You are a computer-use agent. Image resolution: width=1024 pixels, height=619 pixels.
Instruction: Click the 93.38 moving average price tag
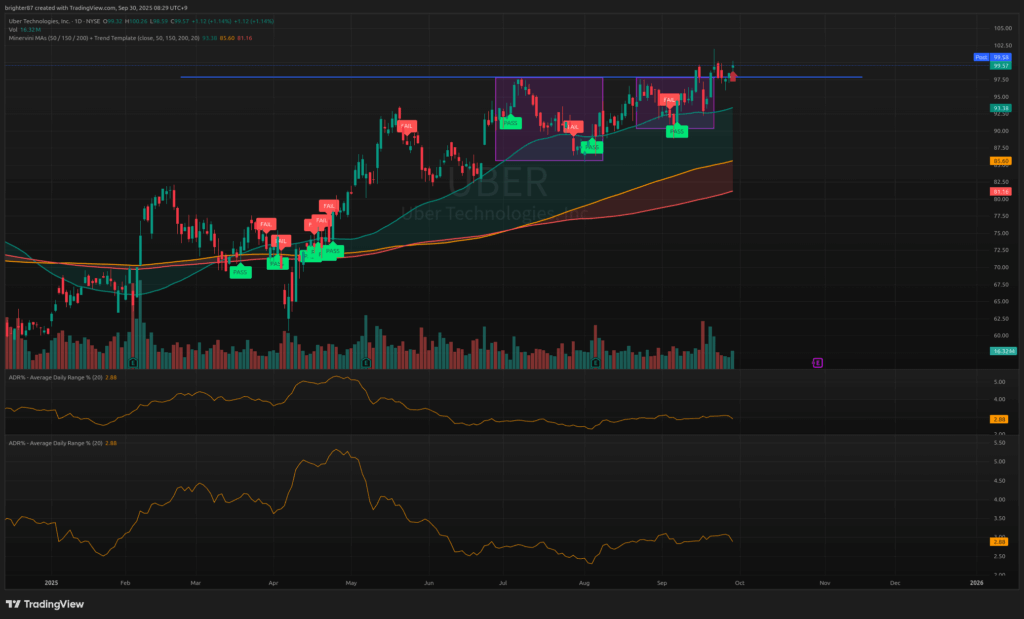(x=1001, y=108)
